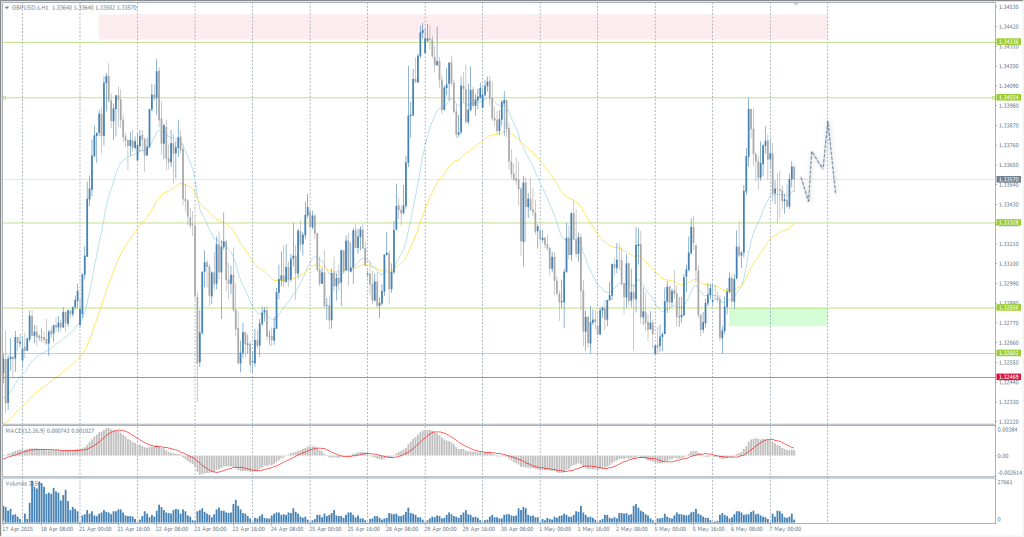Screen dimensions: 1024x537
Task: Select the current price label 1.33570
Action: 1008,180
